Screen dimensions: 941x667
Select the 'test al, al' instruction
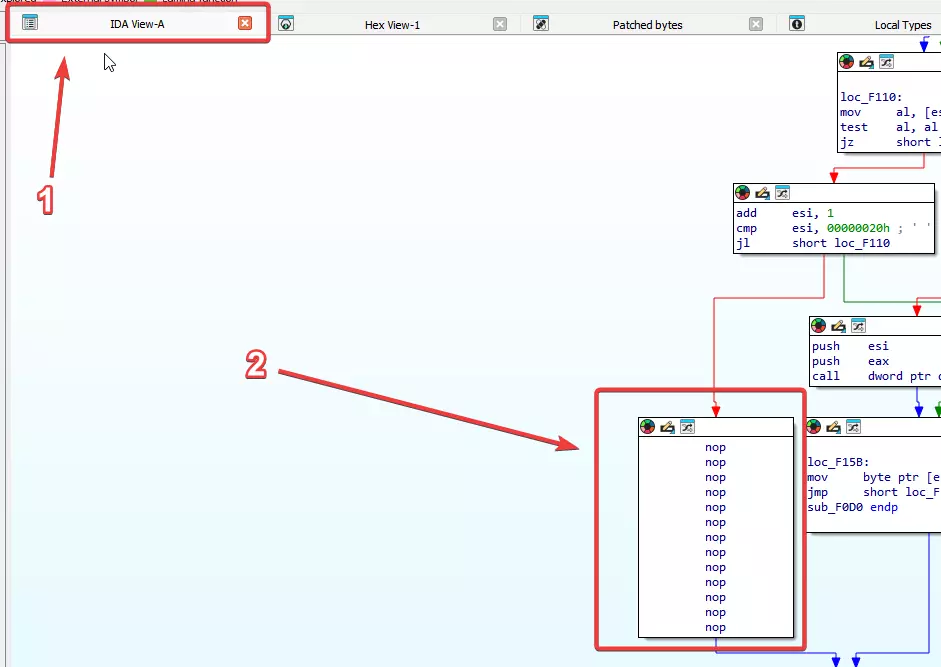coord(890,127)
